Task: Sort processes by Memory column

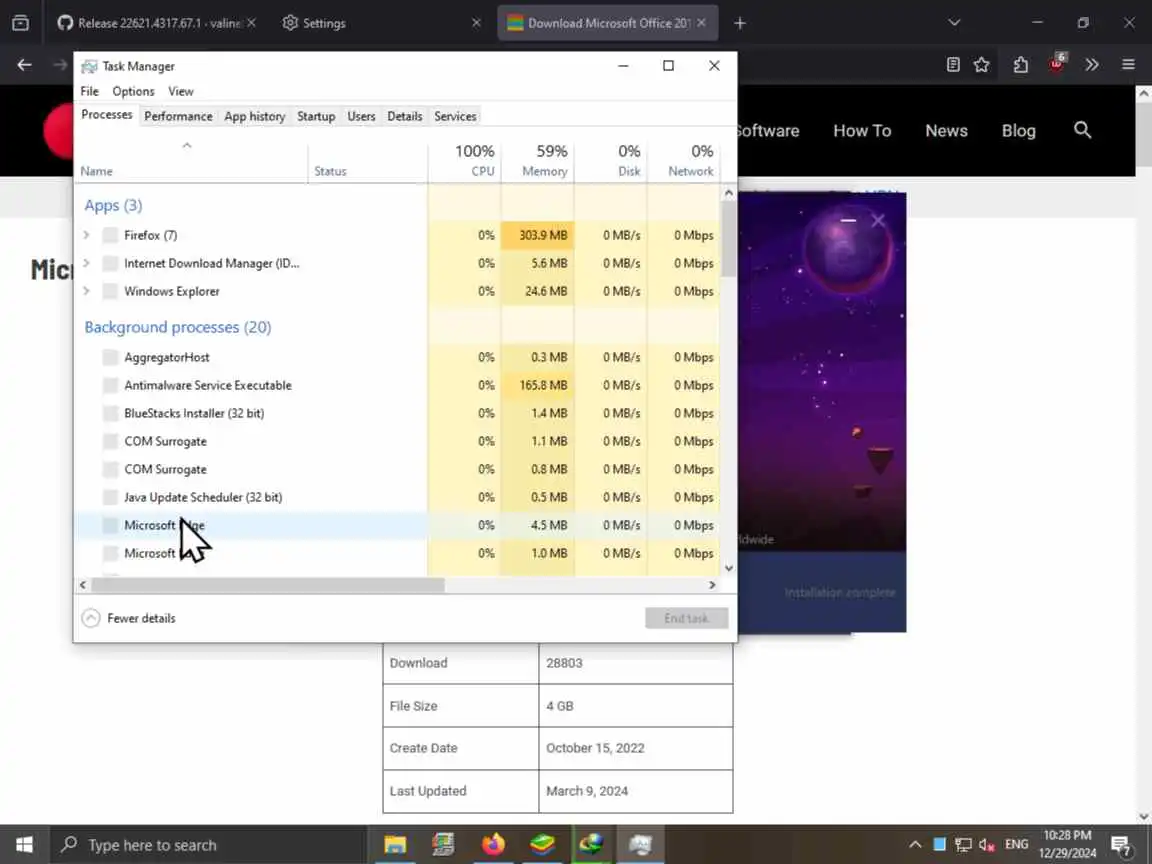Action: 537,160
